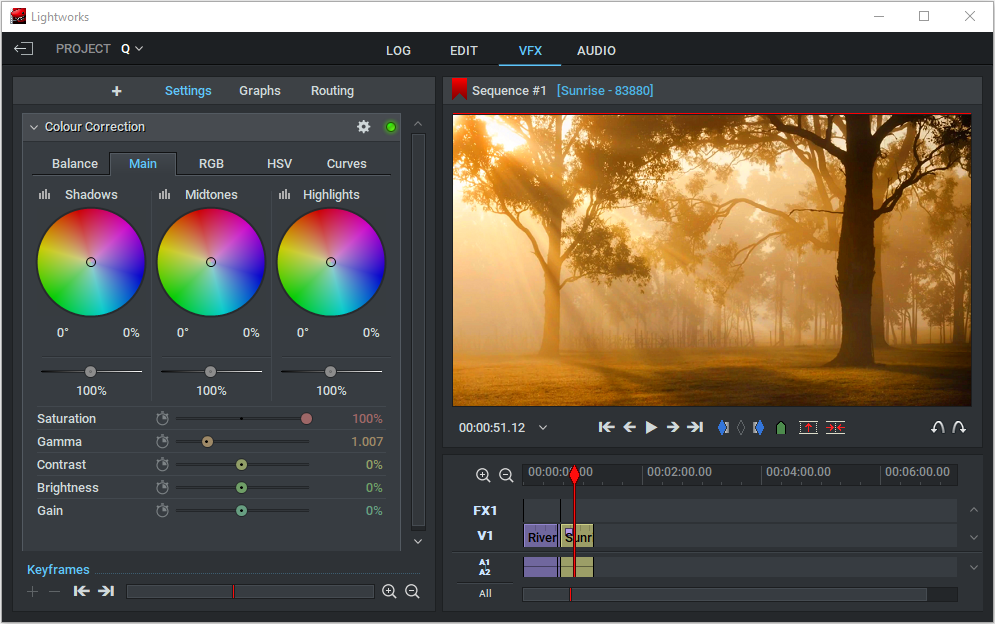Jump to sequence end in viewer
This screenshot has height=624, width=995.
(695, 427)
